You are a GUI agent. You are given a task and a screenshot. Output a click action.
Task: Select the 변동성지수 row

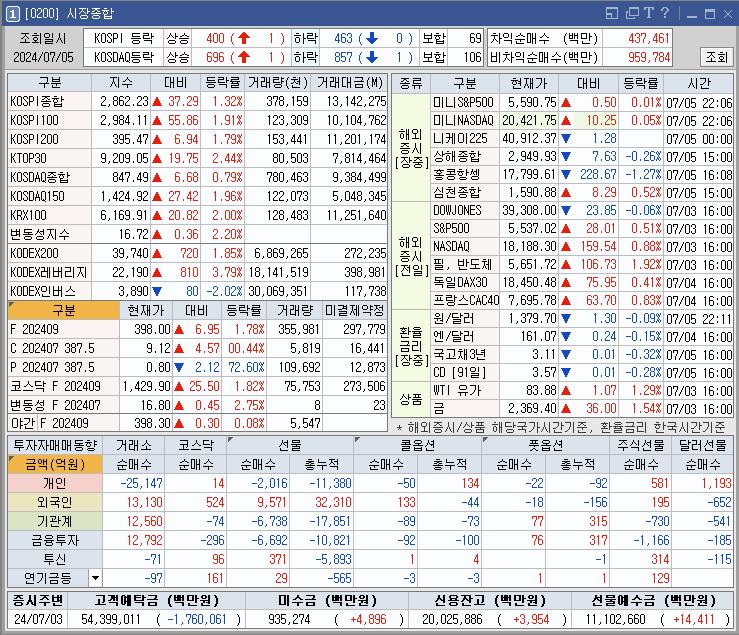click(197, 234)
